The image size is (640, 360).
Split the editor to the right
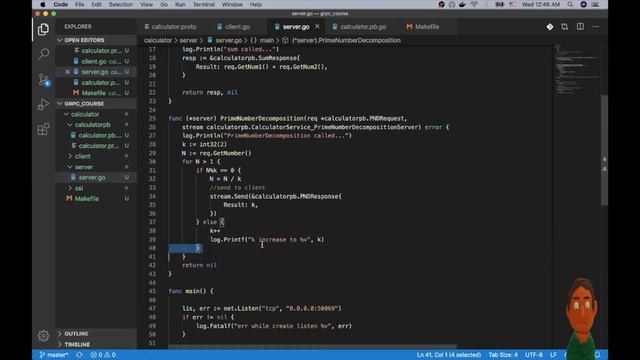point(580,27)
